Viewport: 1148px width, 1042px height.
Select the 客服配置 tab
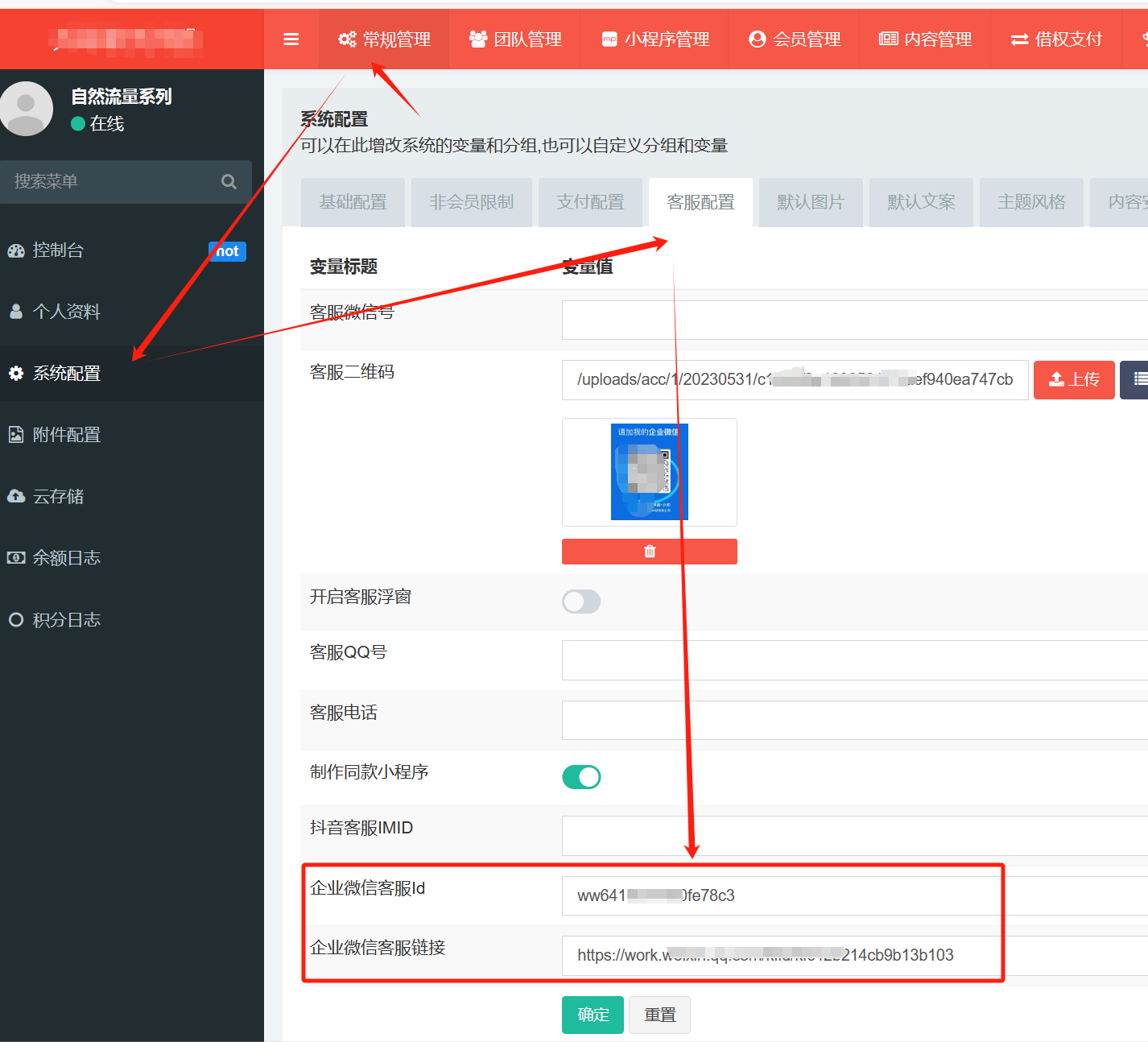pyautogui.click(x=700, y=203)
